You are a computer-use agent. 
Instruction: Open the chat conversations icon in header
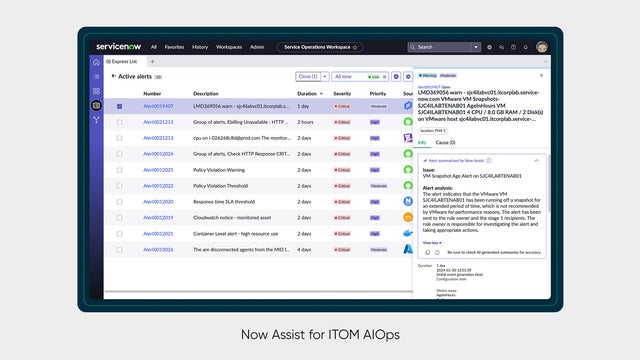[x=501, y=47]
